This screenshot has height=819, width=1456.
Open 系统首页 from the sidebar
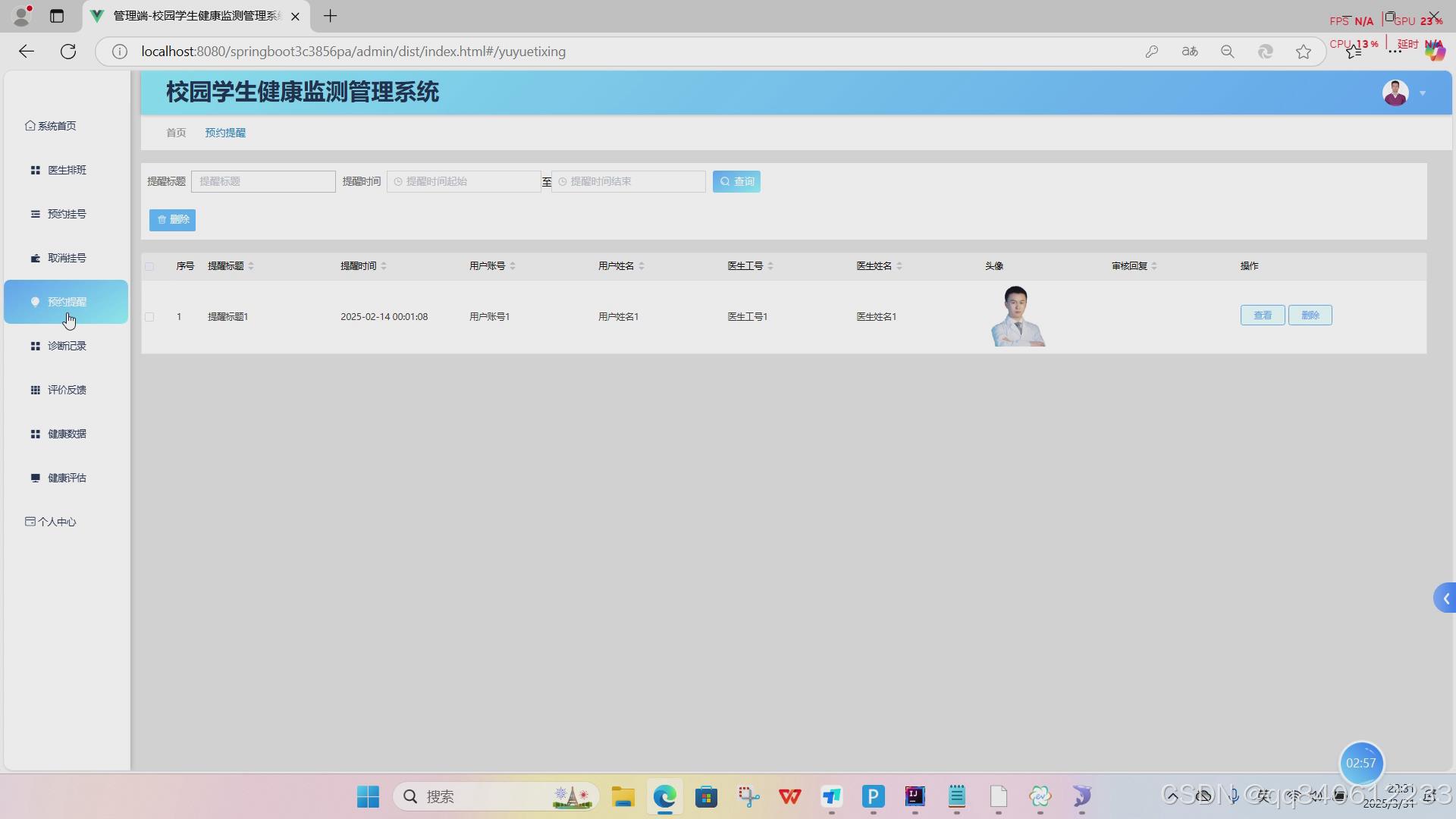coord(56,126)
